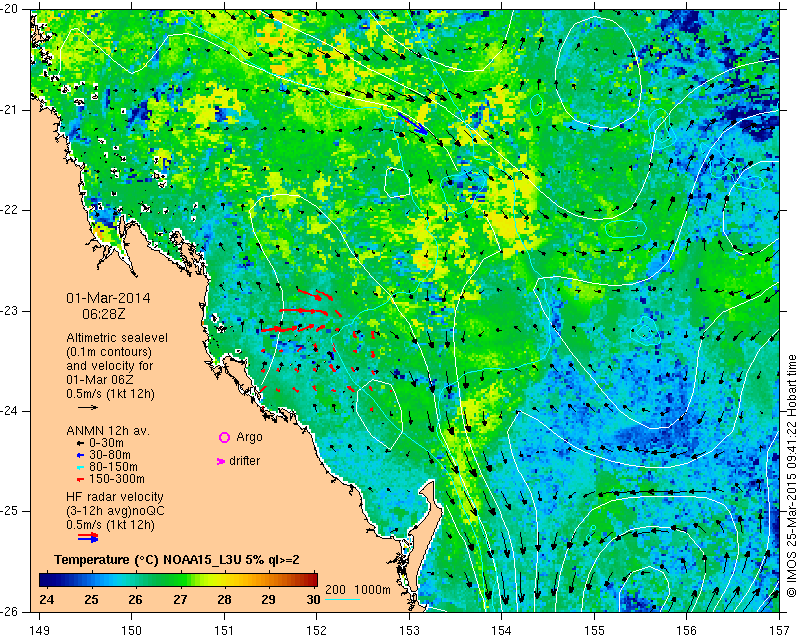Click the 'Temperature (°C) NOAA15_L3U 5% ql>=2' title

(177, 560)
